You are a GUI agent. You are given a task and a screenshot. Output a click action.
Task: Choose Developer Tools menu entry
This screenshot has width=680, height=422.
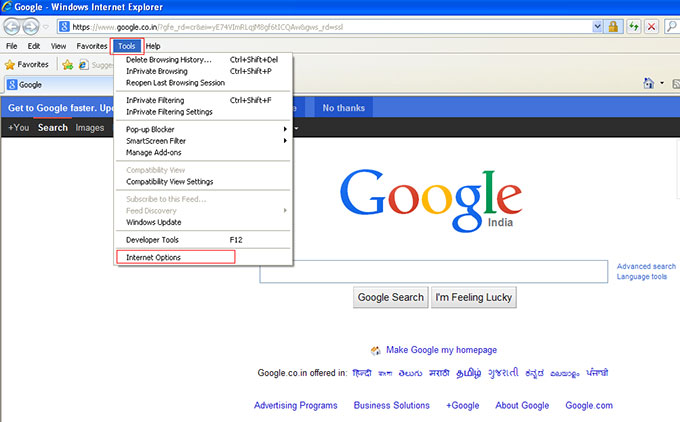(x=203, y=240)
